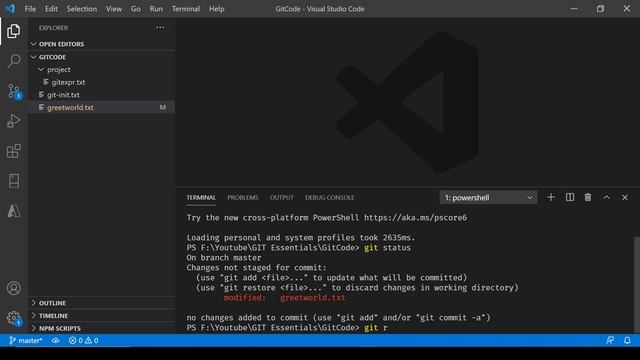Click master branch indicator in status bar
This screenshot has height=360, width=640.
[x=25, y=340]
